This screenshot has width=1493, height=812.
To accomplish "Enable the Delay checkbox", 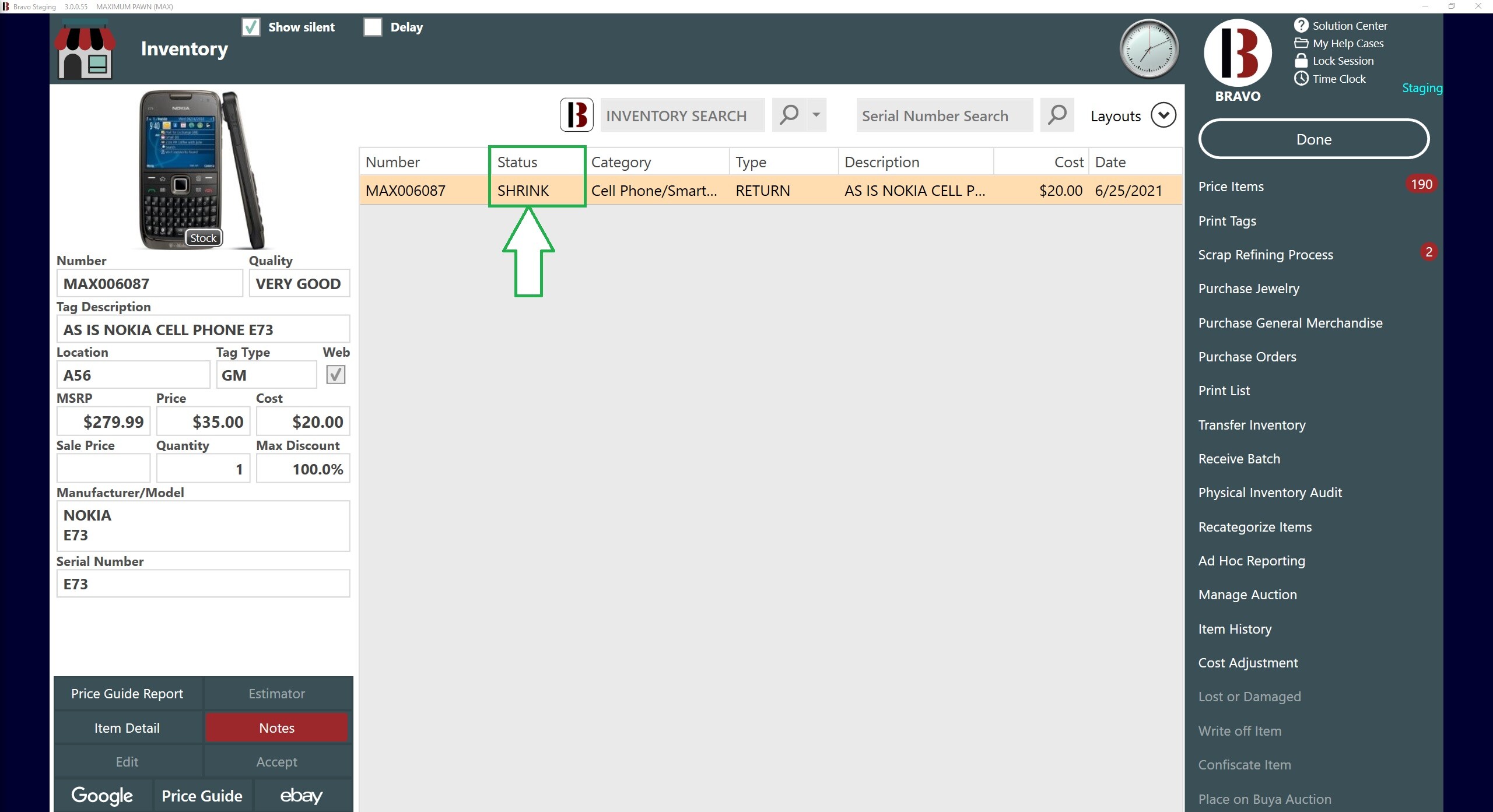I will point(373,27).
